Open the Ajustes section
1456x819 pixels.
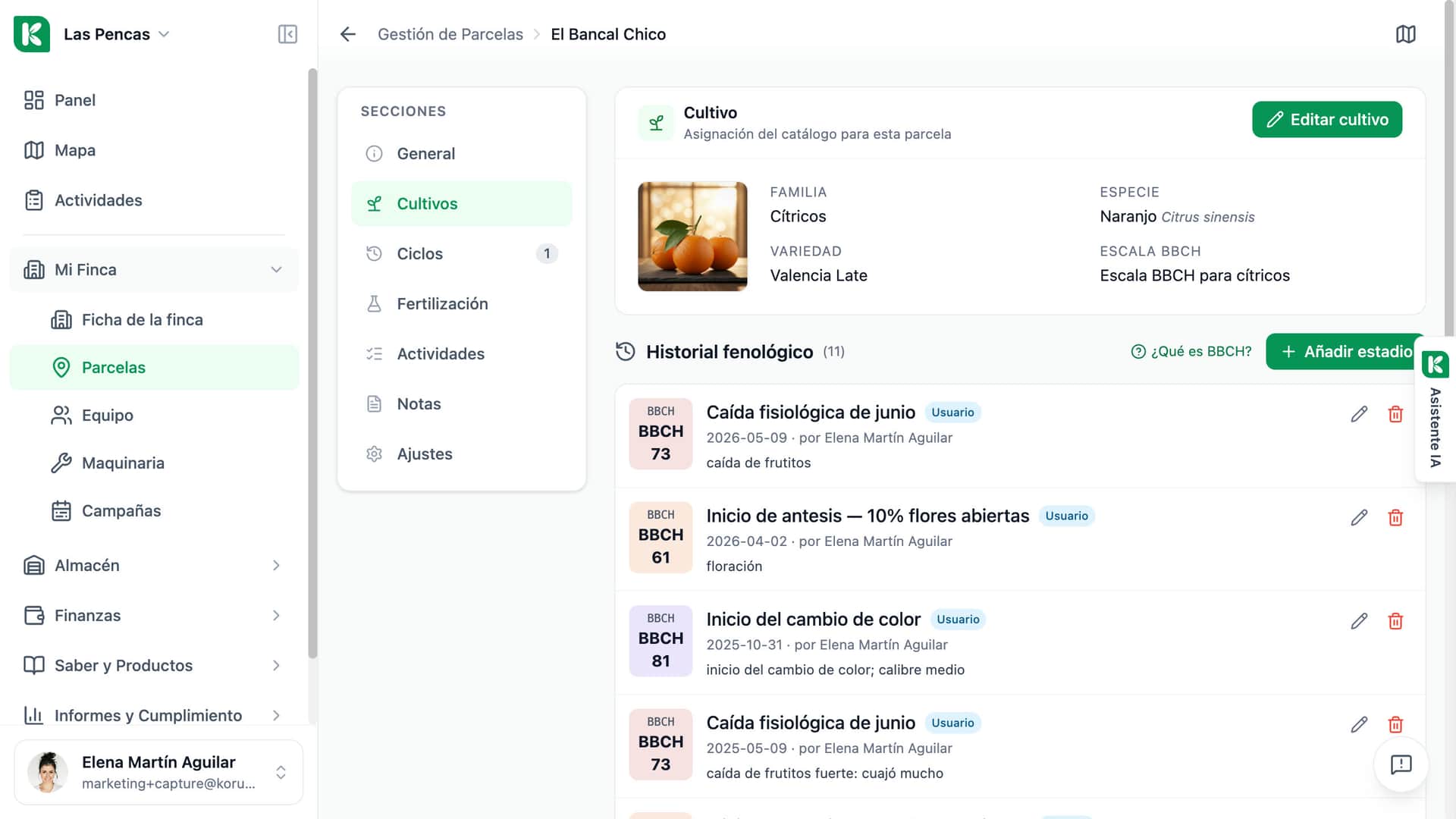[x=462, y=454]
